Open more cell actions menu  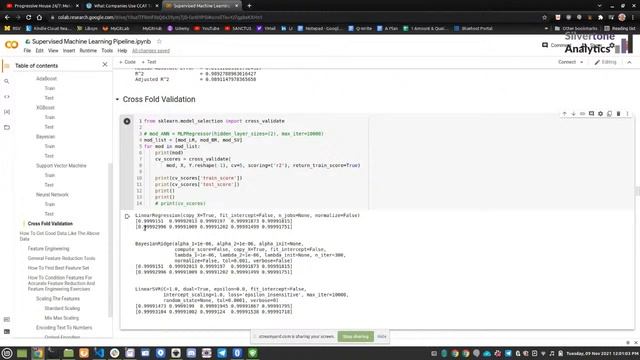627,114
